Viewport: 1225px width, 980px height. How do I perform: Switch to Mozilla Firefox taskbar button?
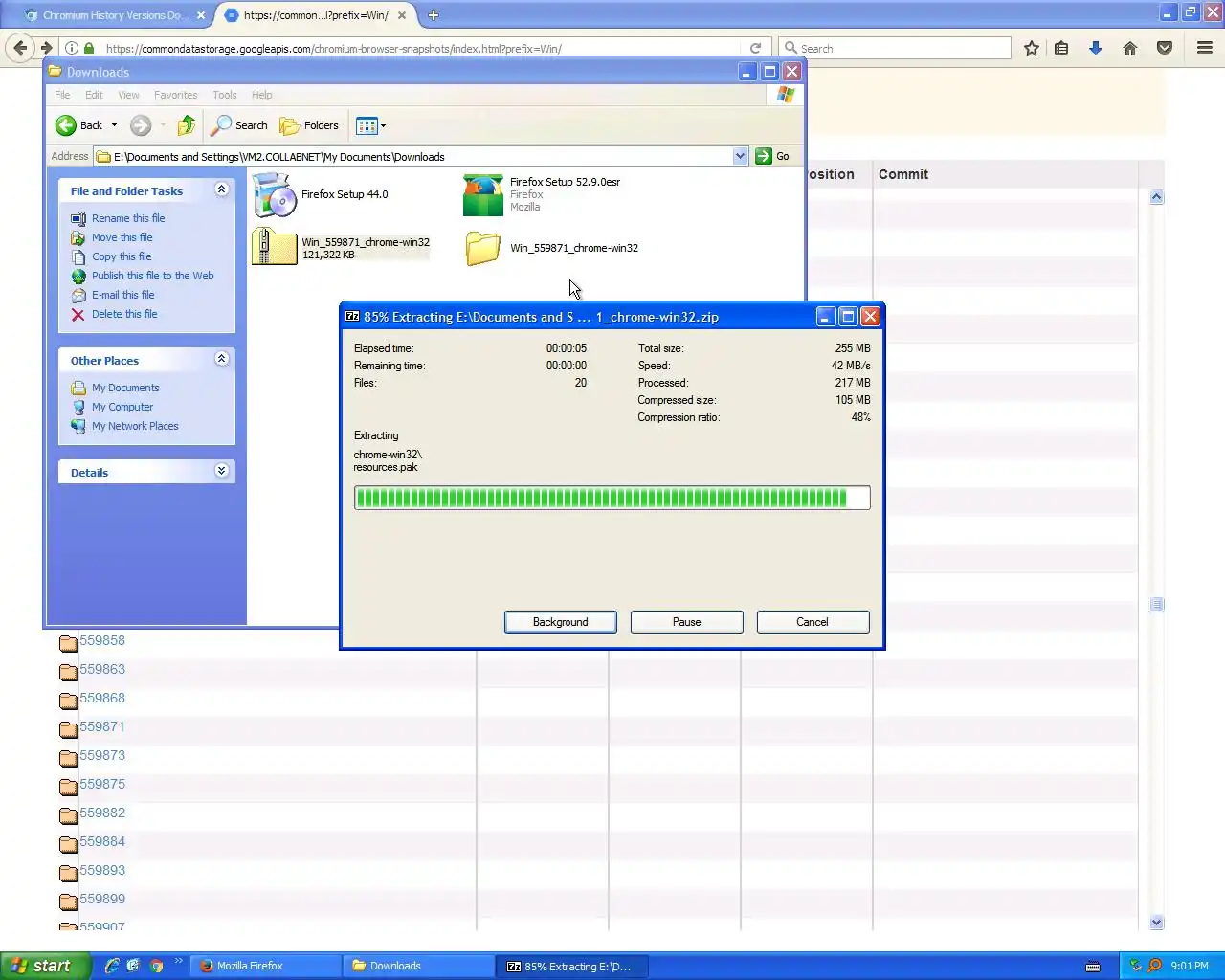click(x=265, y=966)
